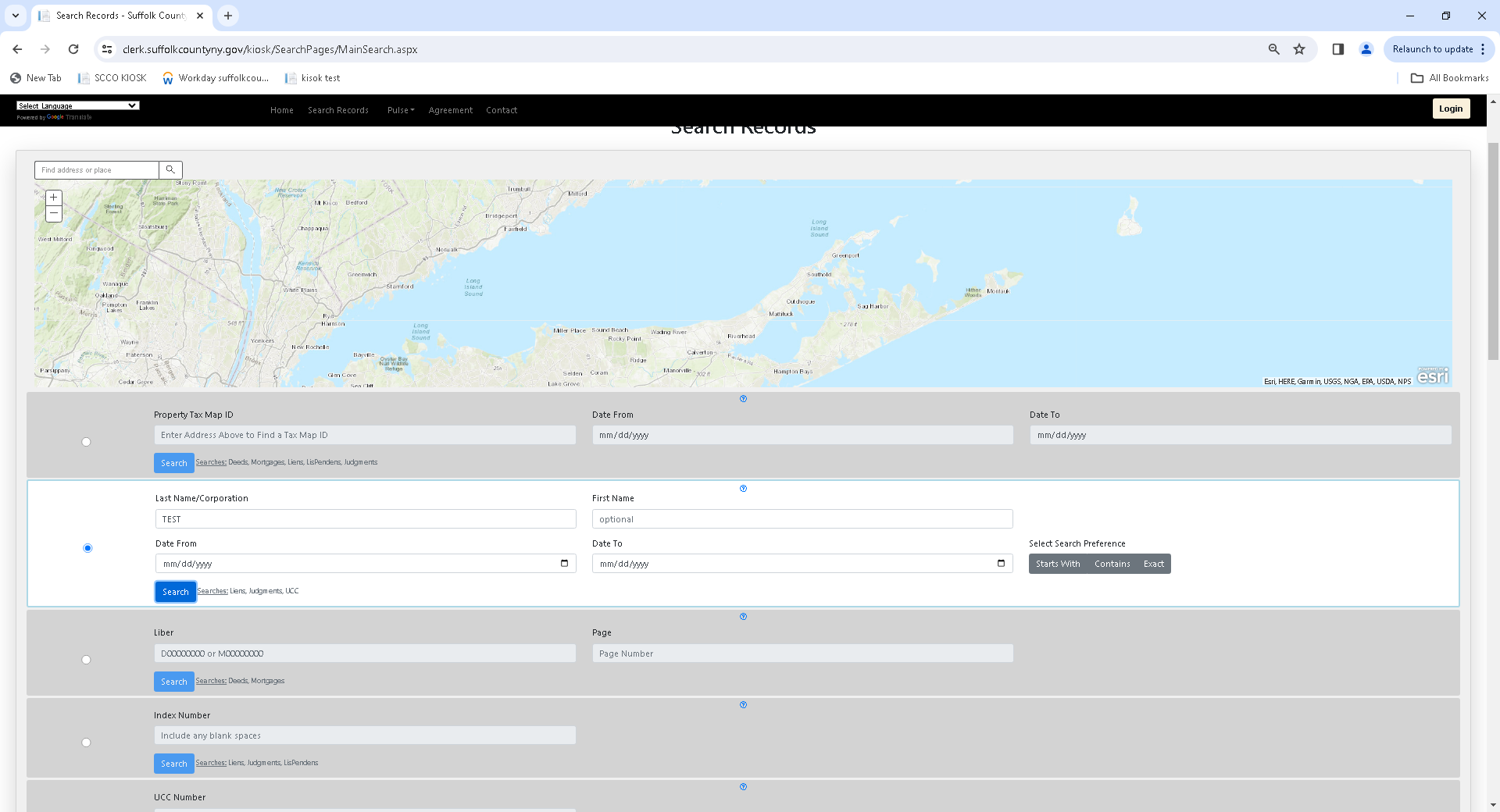This screenshot has height=812, width=1500.
Task: Click the browser address bar URL
Action: 270,49
